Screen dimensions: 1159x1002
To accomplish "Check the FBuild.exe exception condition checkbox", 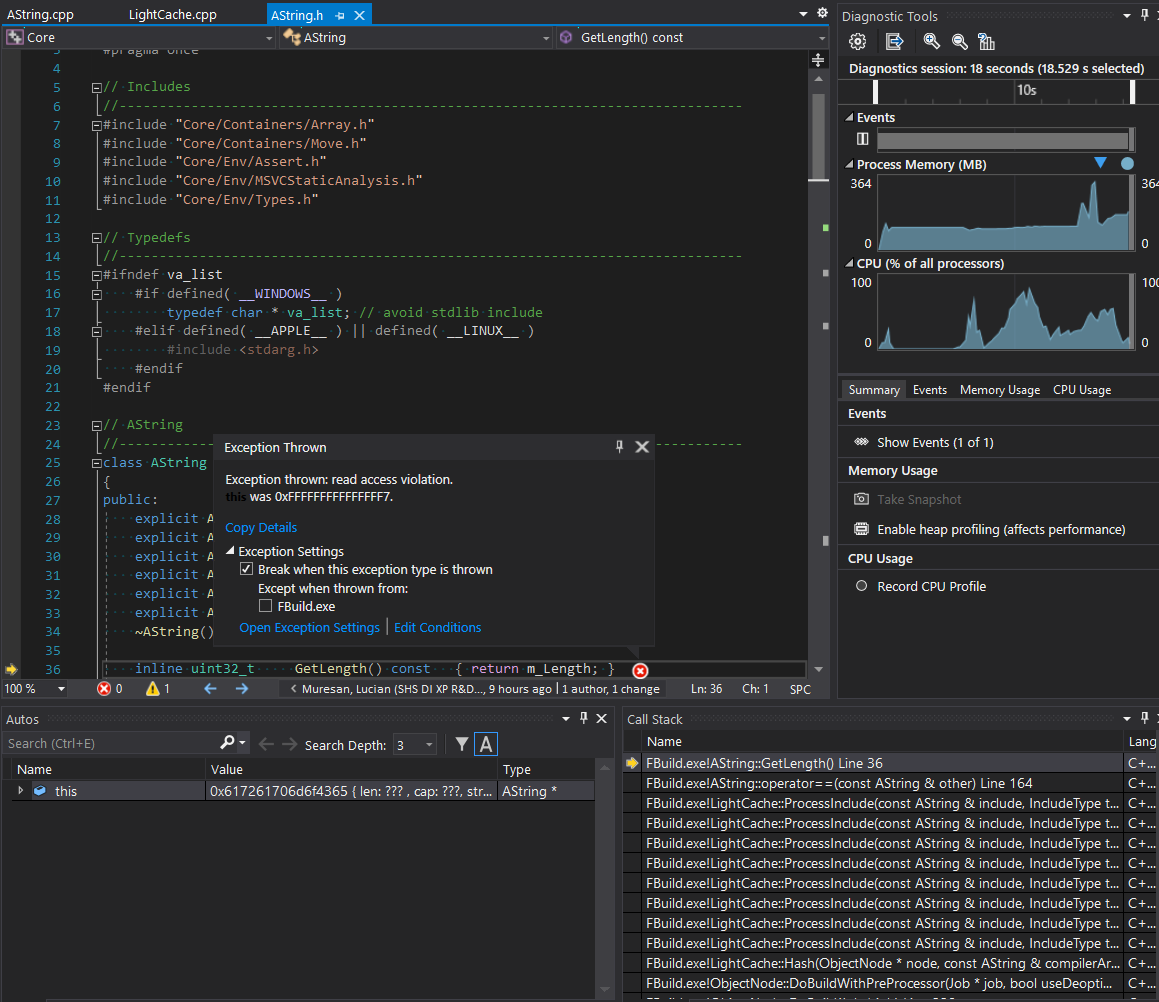I will click(x=265, y=606).
